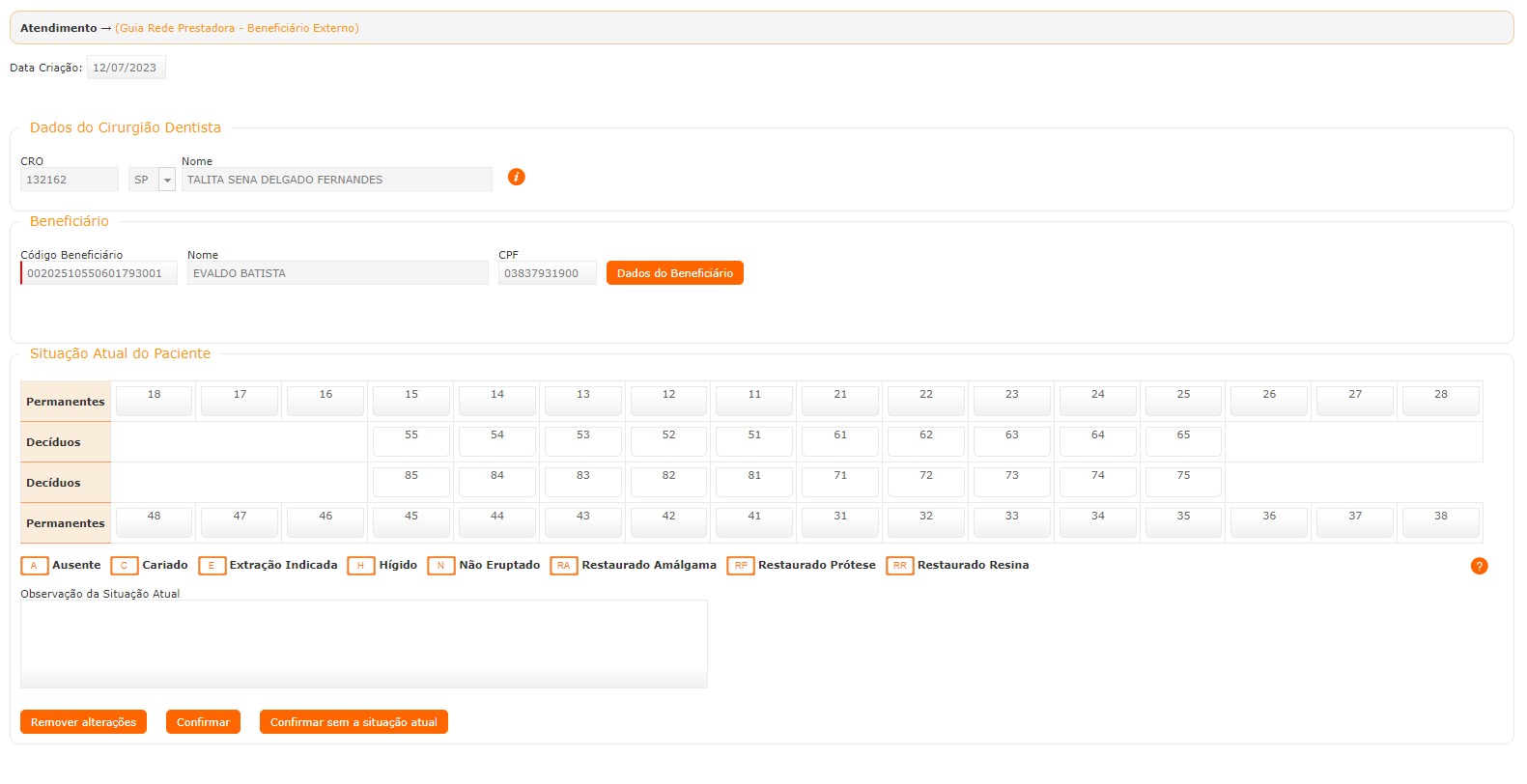
Task: Click the Observação da Situação Atual textbox
Action: click(363, 644)
